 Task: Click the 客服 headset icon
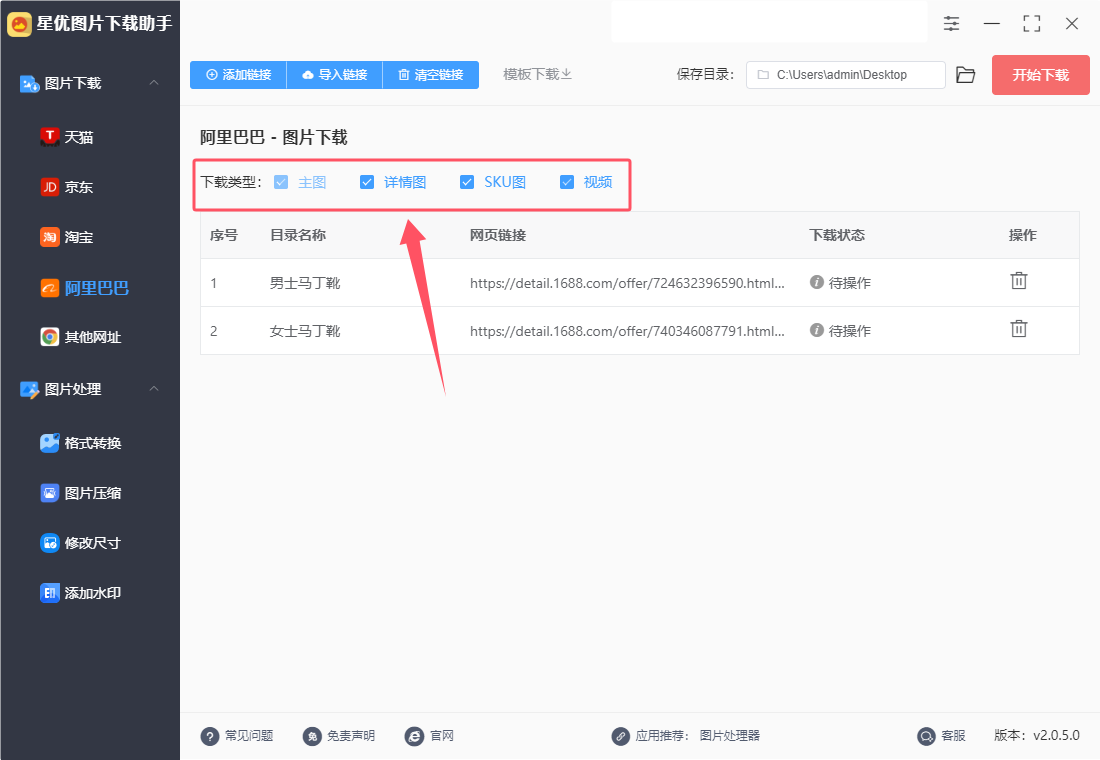click(x=926, y=736)
